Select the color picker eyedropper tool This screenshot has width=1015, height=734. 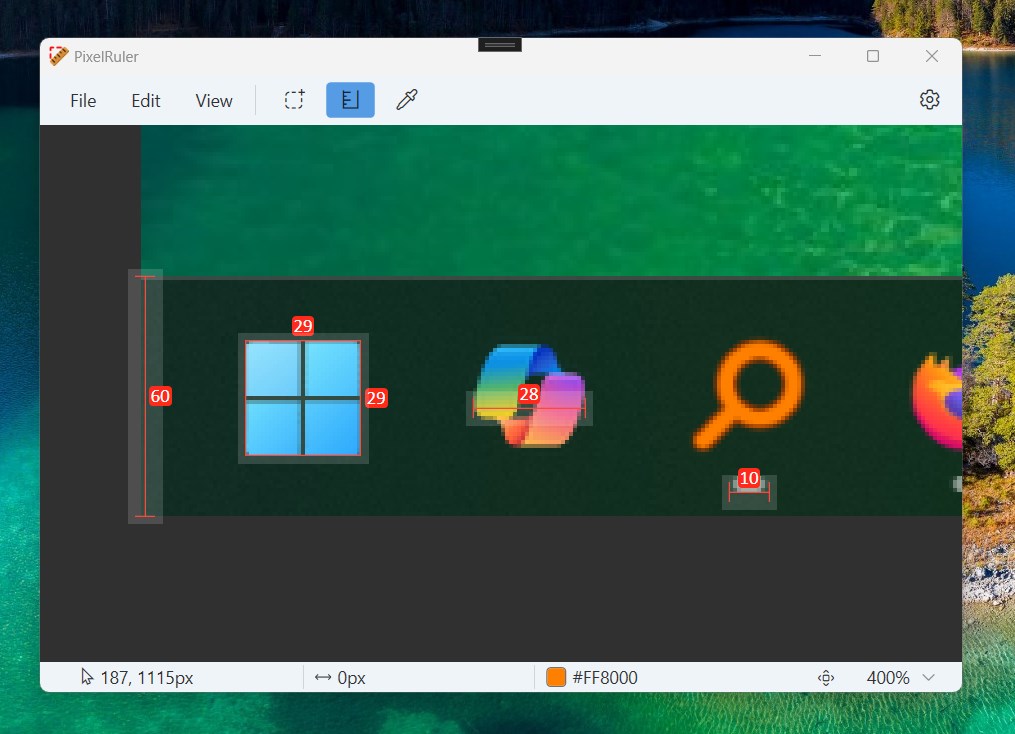click(407, 100)
